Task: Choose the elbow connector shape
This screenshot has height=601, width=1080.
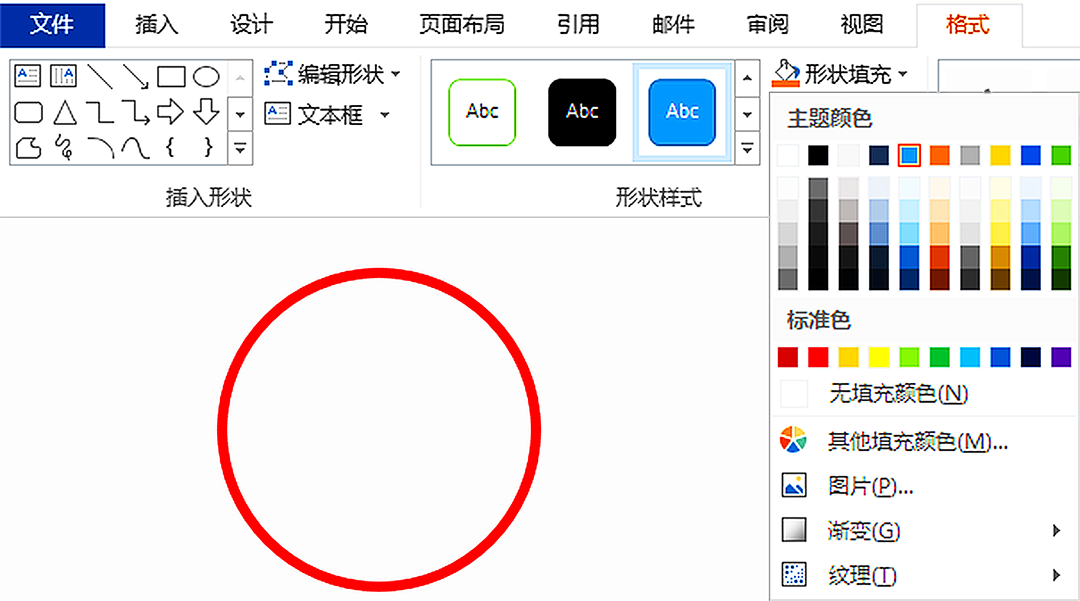Action: click(100, 112)
